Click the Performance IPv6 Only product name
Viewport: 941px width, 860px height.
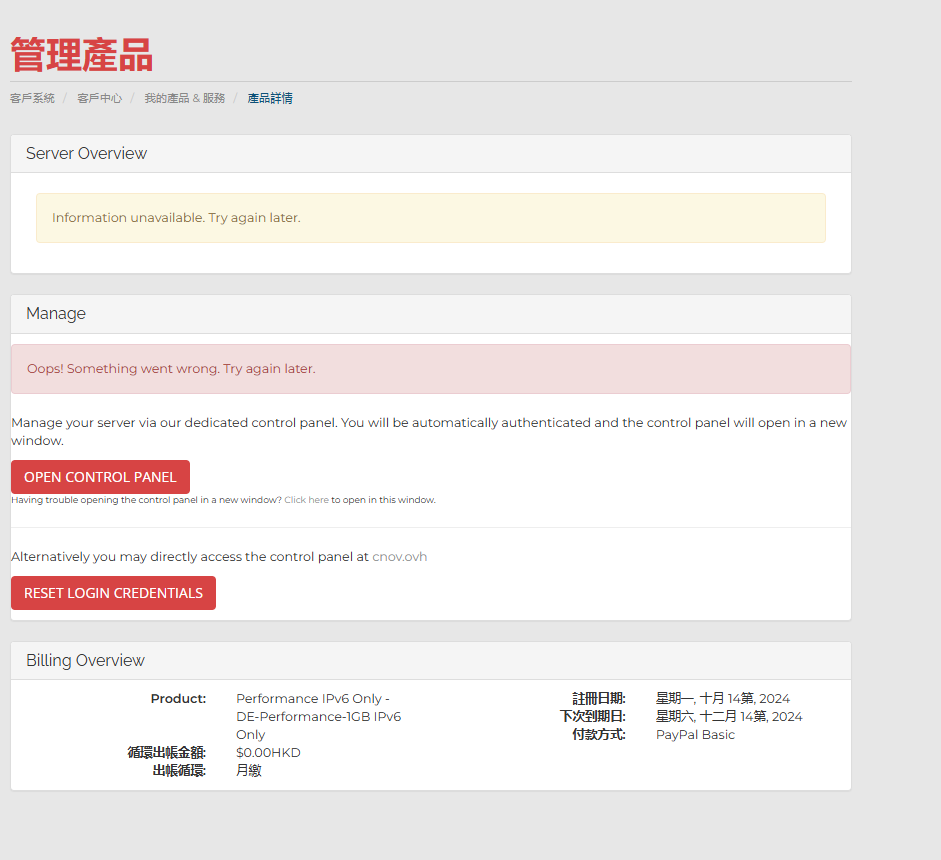coord(318,716)
